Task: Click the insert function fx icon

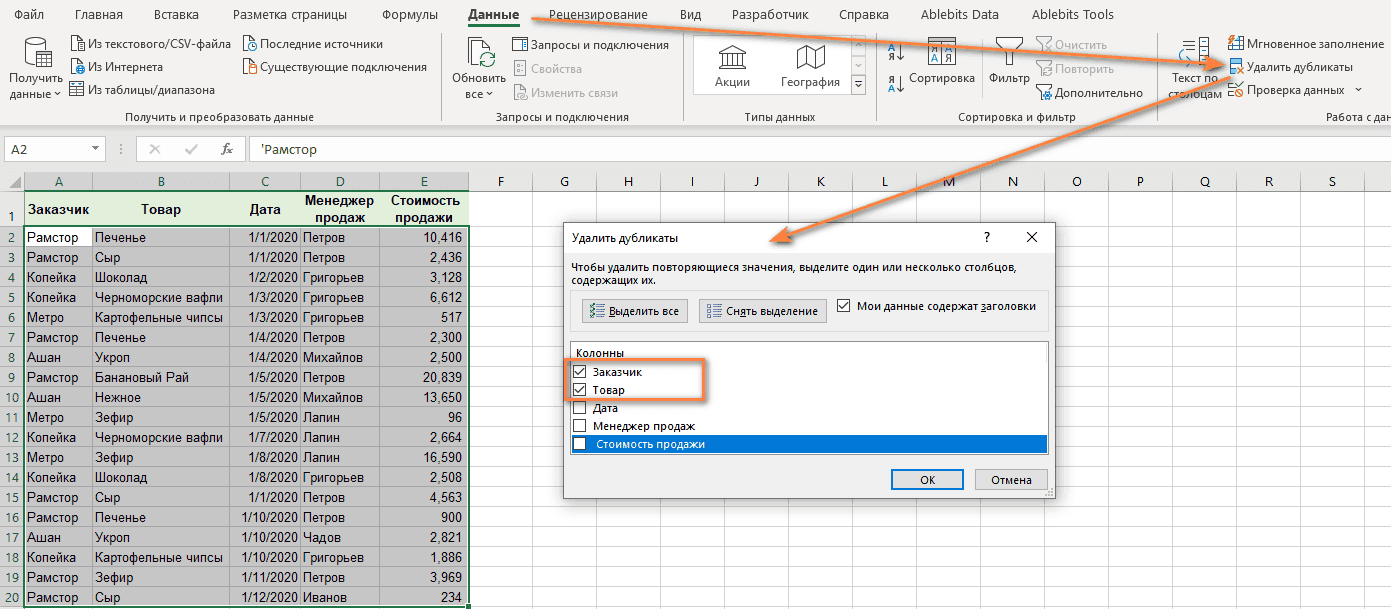Action: (227, 149)
